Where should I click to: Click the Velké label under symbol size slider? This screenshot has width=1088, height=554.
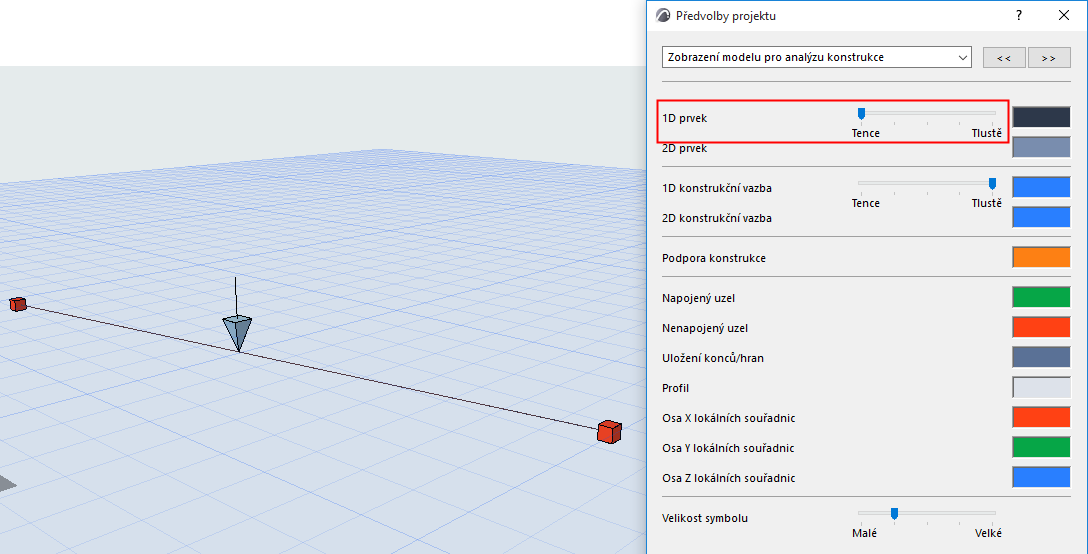coord(987,533)
